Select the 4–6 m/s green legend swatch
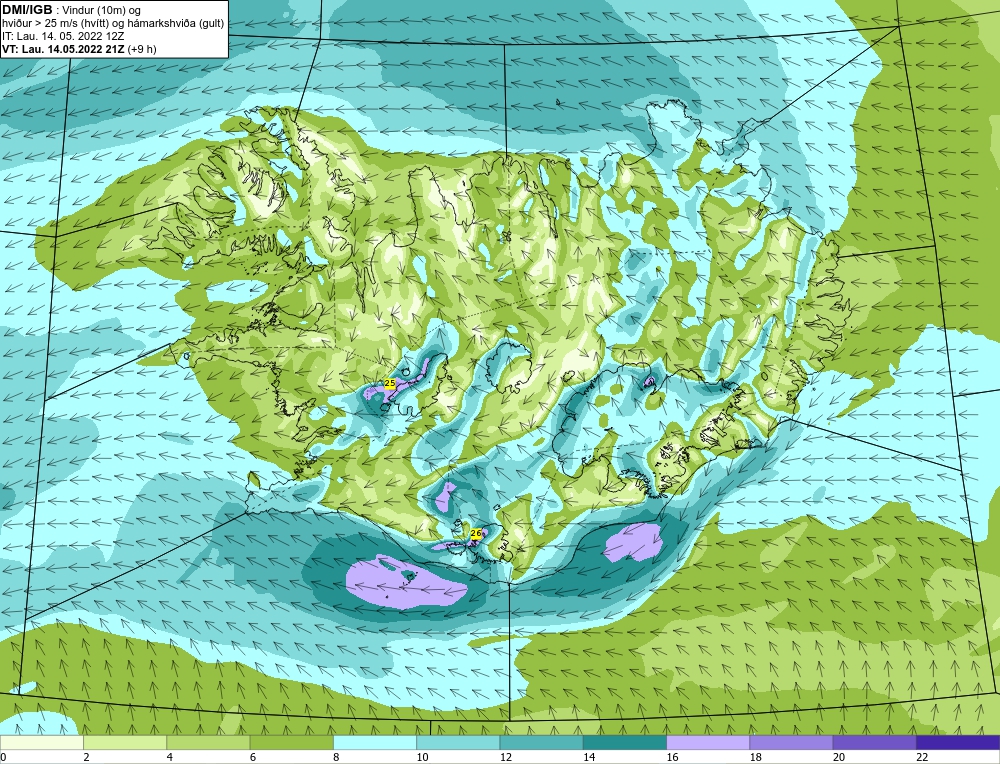The image size is (1000, 764). pos(209,742)
